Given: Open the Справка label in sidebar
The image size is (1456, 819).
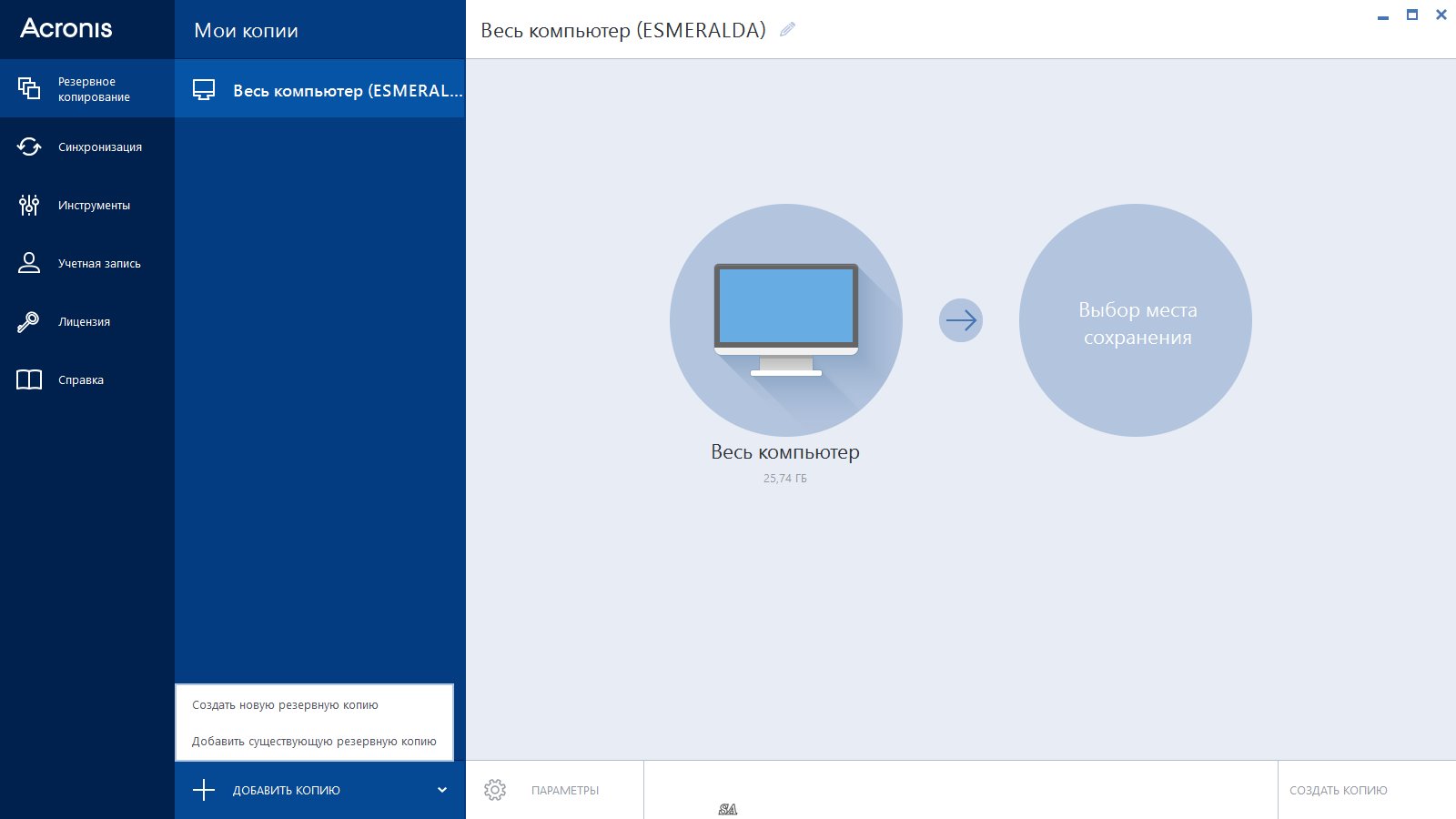Looking at the screenshot, I should coord(81,380).
